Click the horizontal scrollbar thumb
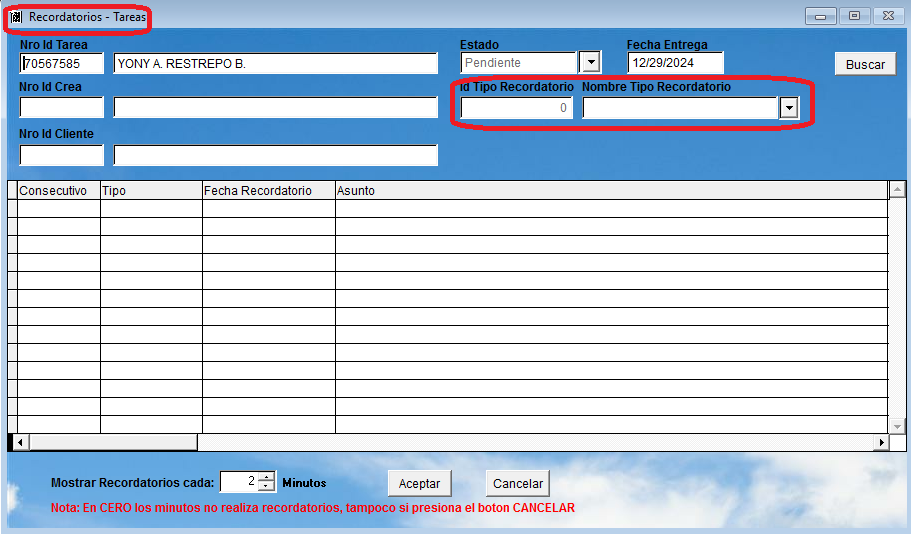The width and height of the screenshot is (911, 534). [x=113, y=443]
